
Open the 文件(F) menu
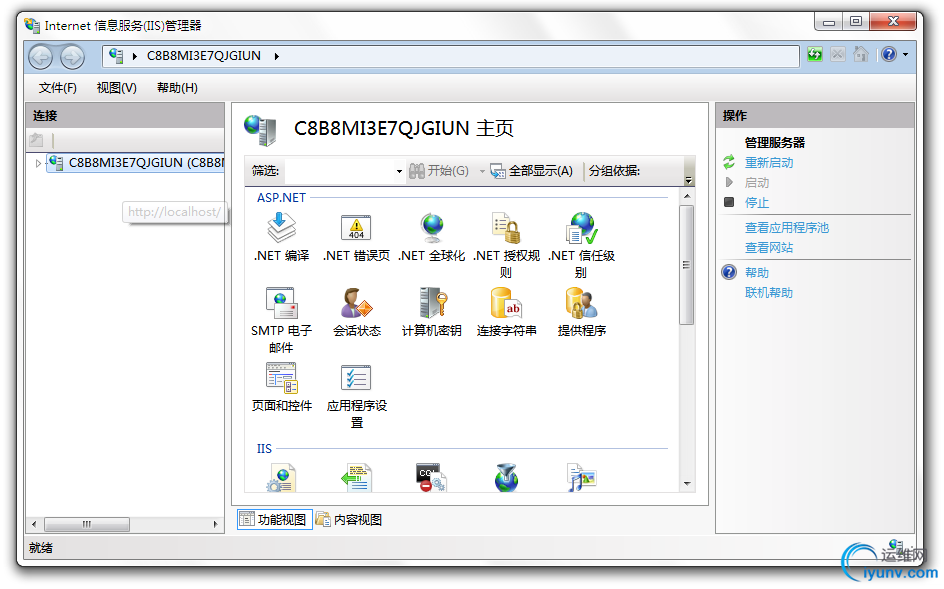(x=58, y=88)
